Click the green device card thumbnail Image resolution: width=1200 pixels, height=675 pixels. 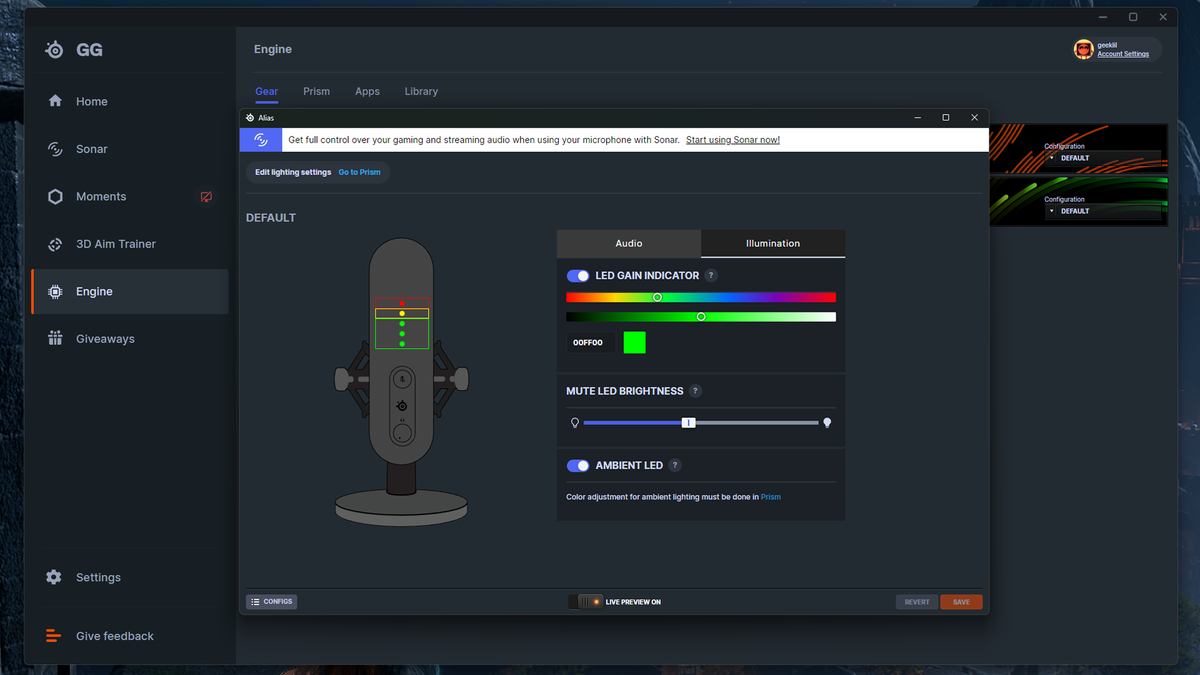tap(1078, 201)
